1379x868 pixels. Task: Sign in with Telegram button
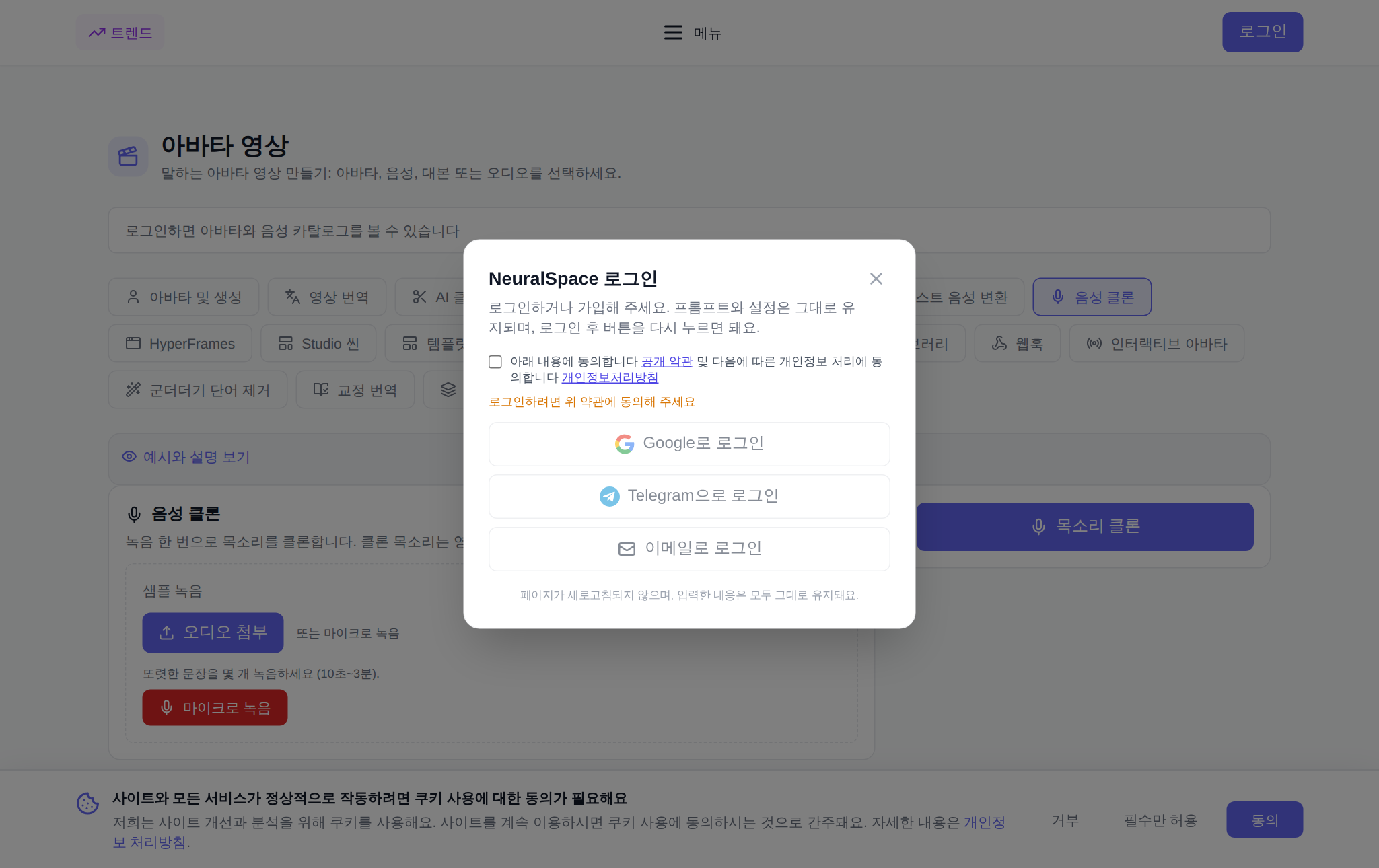pos(689,497)
